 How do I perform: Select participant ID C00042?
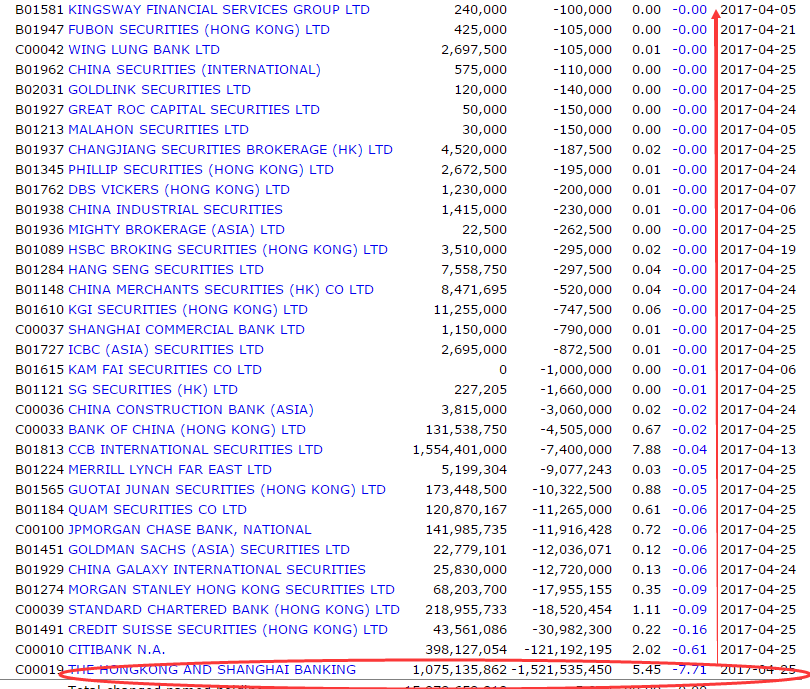[x=40, y=50]
